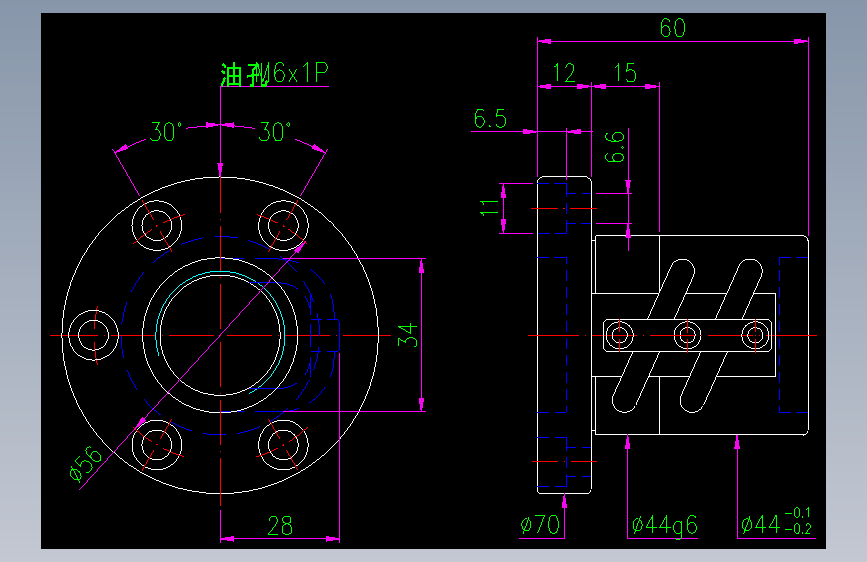Select the "ø70" flange diameter label
The width and height of the screenshot is (867, 562).
(540, 524)
